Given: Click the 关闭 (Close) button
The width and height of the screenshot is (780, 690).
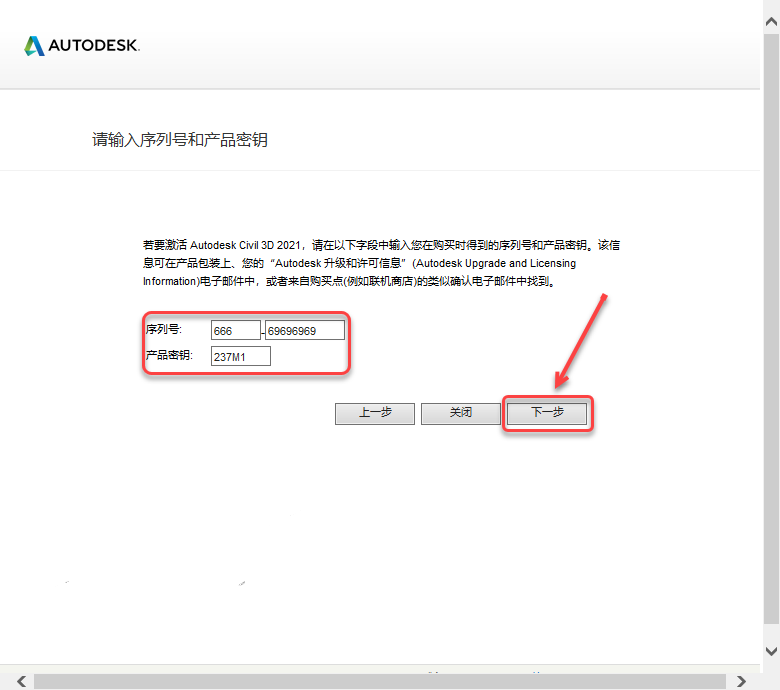Looking at the screenshot, I should (461, 413).
